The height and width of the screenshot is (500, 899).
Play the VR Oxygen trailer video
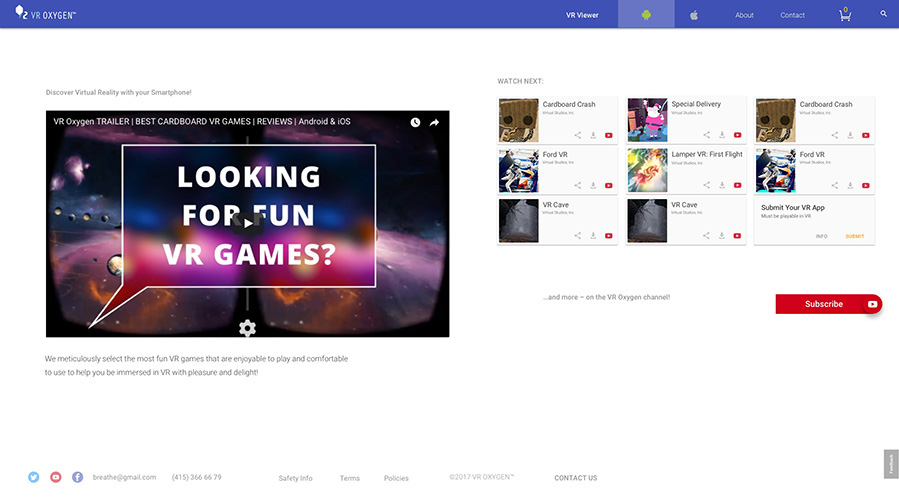pos(248,224)
